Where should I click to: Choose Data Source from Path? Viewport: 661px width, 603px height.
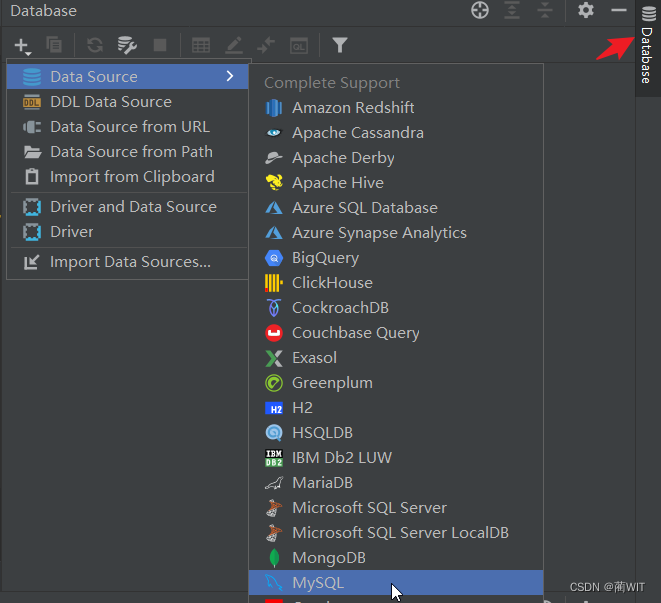tap(127, 152)
